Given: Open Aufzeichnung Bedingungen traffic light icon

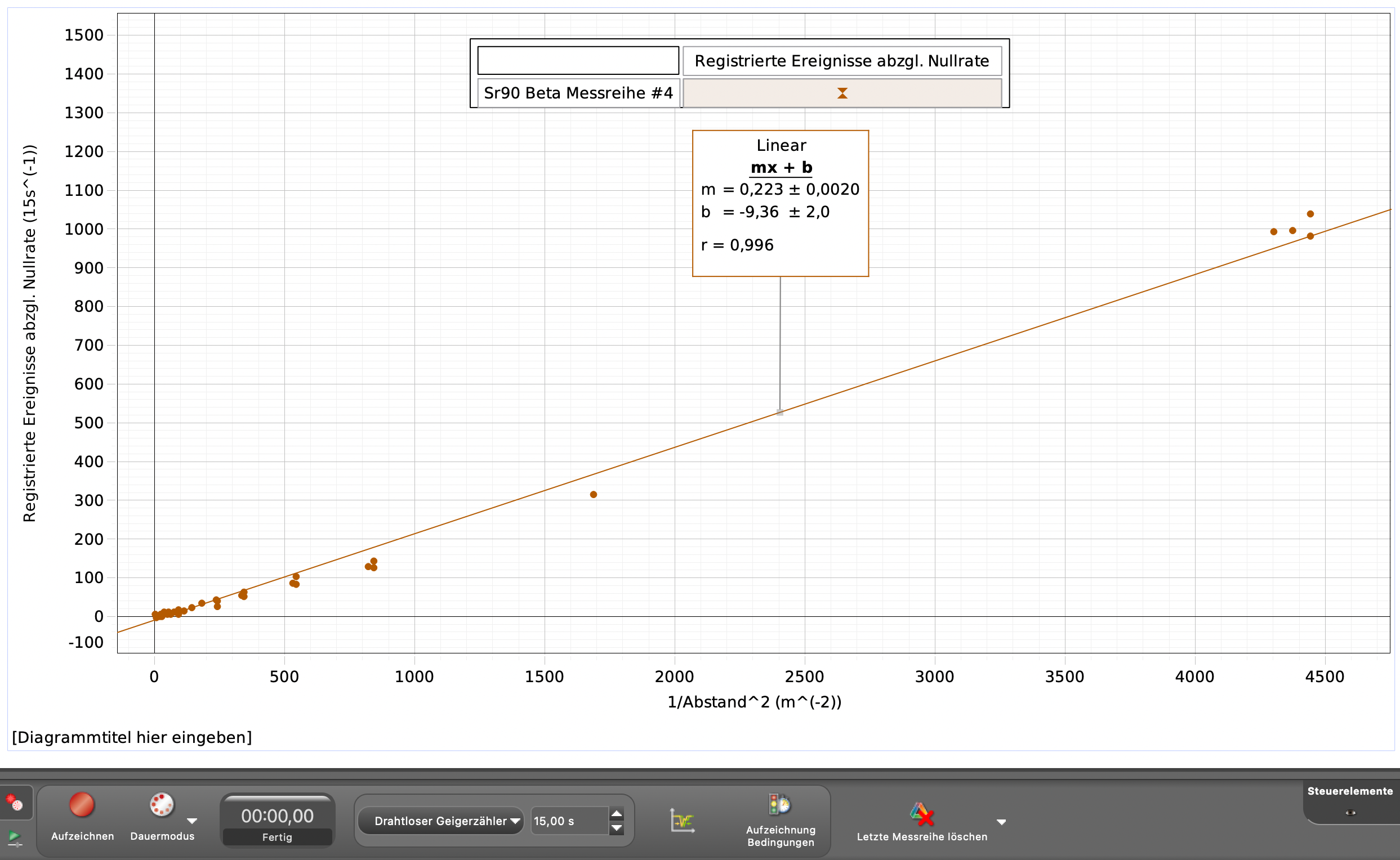Looking at the screenshot, I should point(779,804).
